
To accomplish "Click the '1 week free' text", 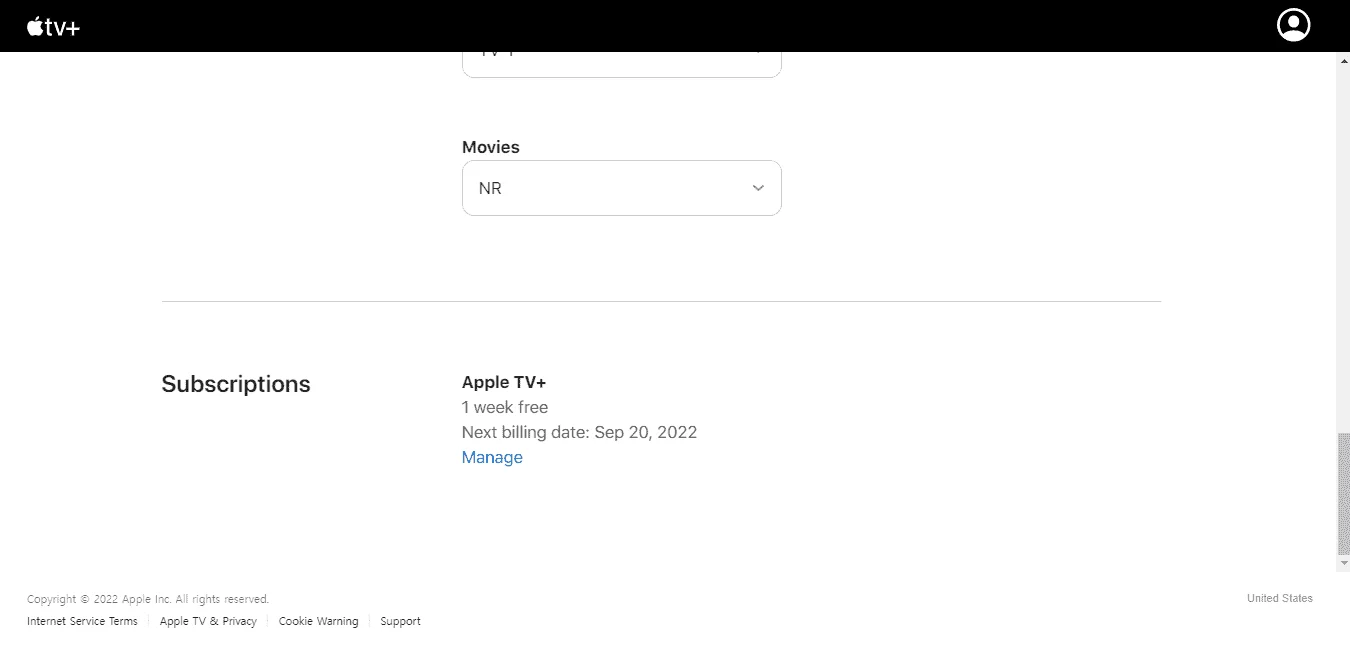I will 505,407.
